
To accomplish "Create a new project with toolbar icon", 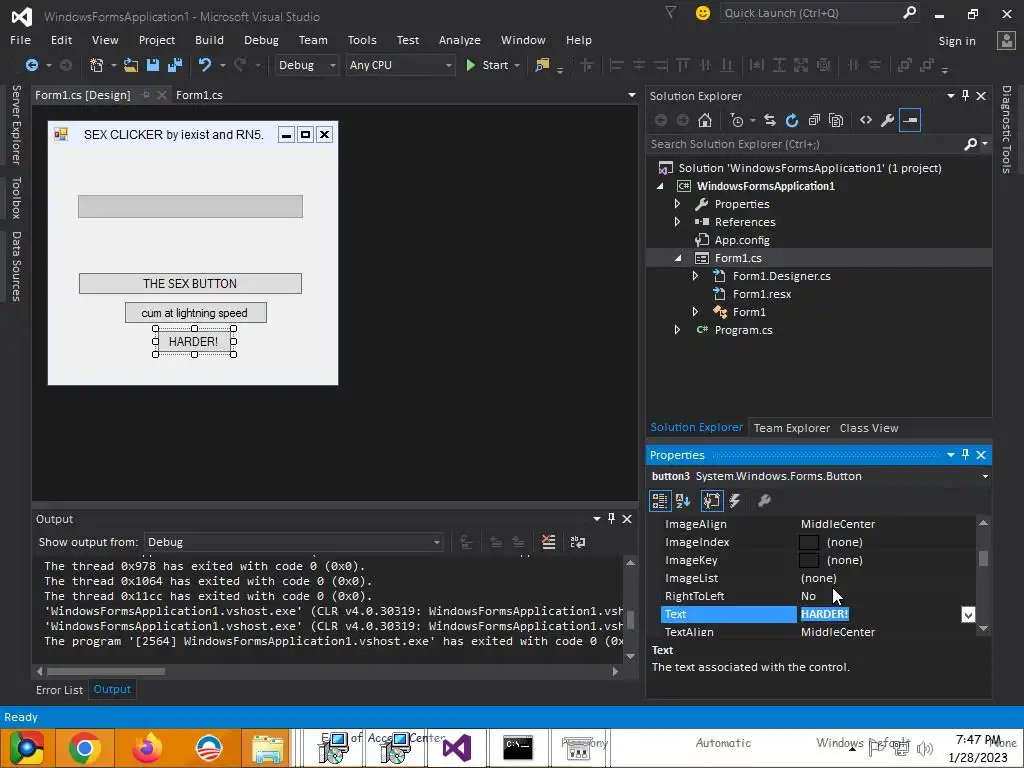I will click(x=97, y=65).
